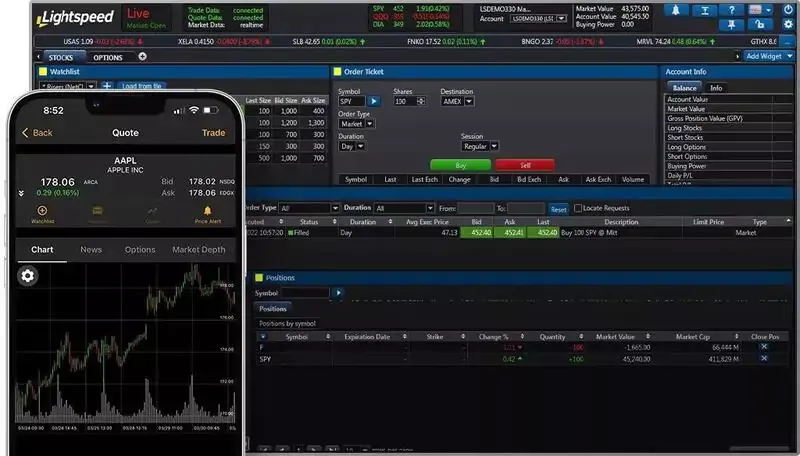Tap the Market Depth tab on phone
This screenshot has width=800, height=456.
click(198, 249)
